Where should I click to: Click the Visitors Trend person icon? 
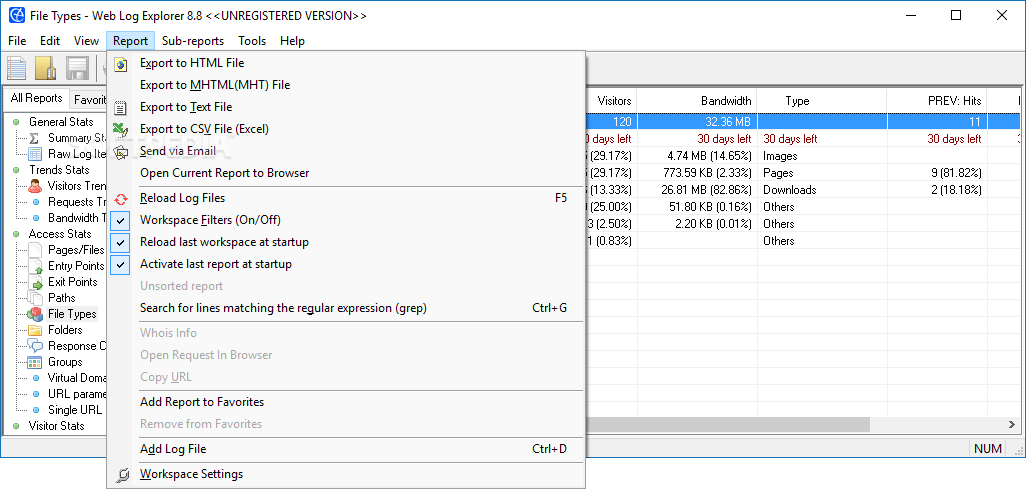coord(35,186)
